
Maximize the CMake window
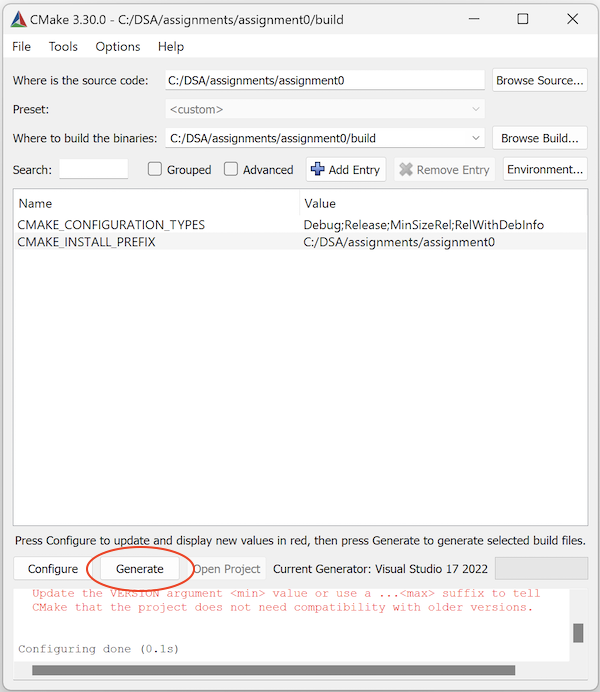[522, 19]
